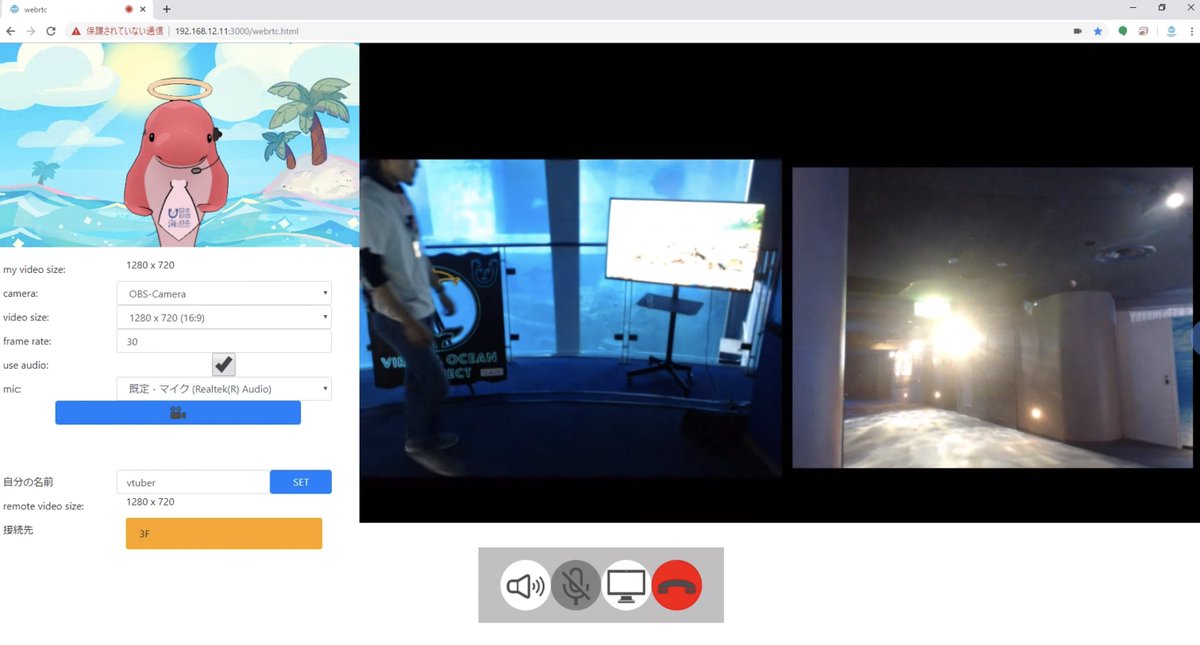Open the mic dropdown showing Realtek Audio
1200x645 pixels.
coord(224,389)
